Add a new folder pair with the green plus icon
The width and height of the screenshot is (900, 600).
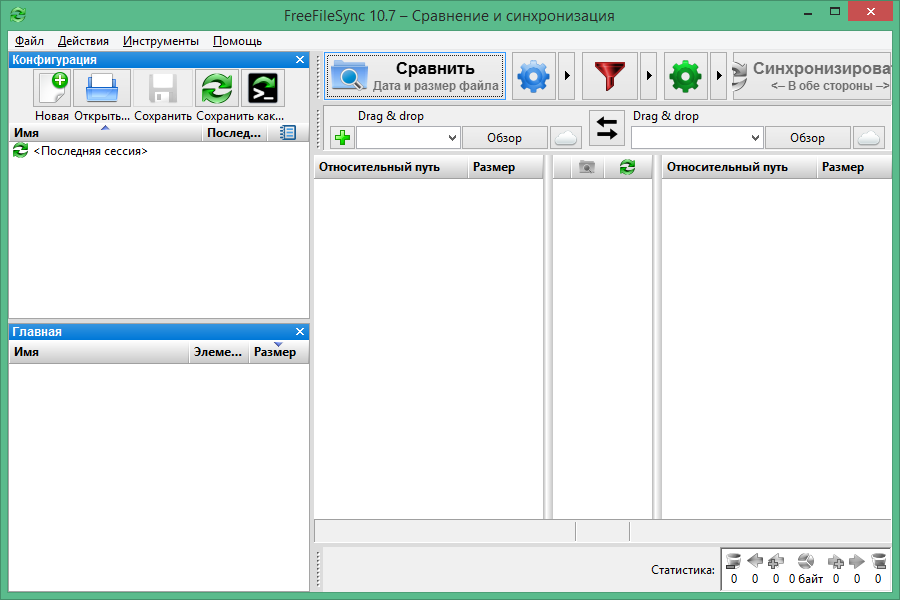click(x=341, y=137)
